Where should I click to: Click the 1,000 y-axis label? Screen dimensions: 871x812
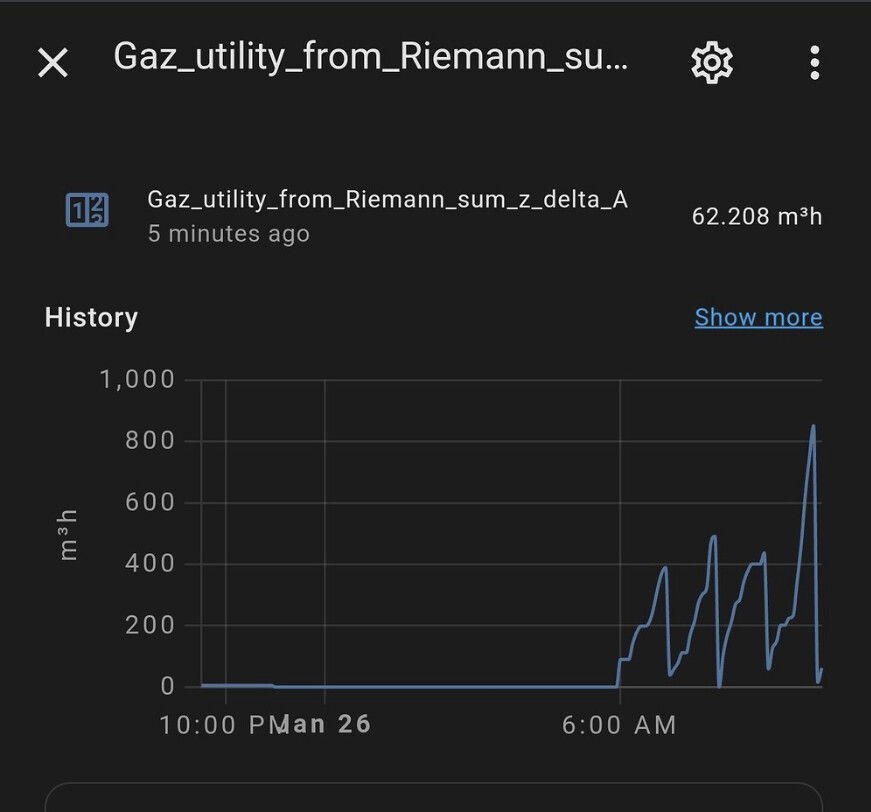pyautogui.click(x=137, y=380)
